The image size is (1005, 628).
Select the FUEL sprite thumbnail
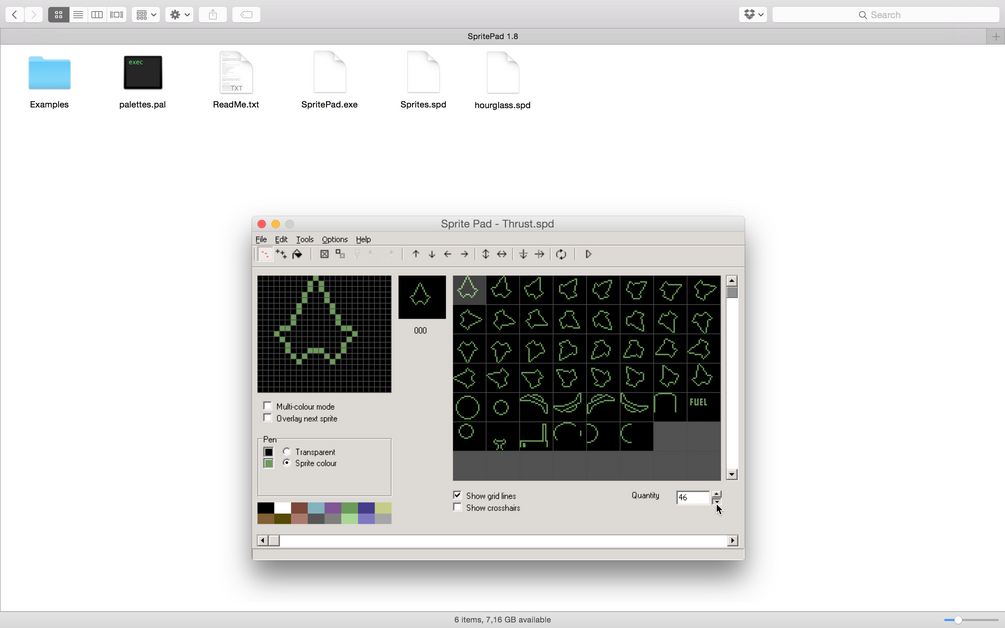704,407
